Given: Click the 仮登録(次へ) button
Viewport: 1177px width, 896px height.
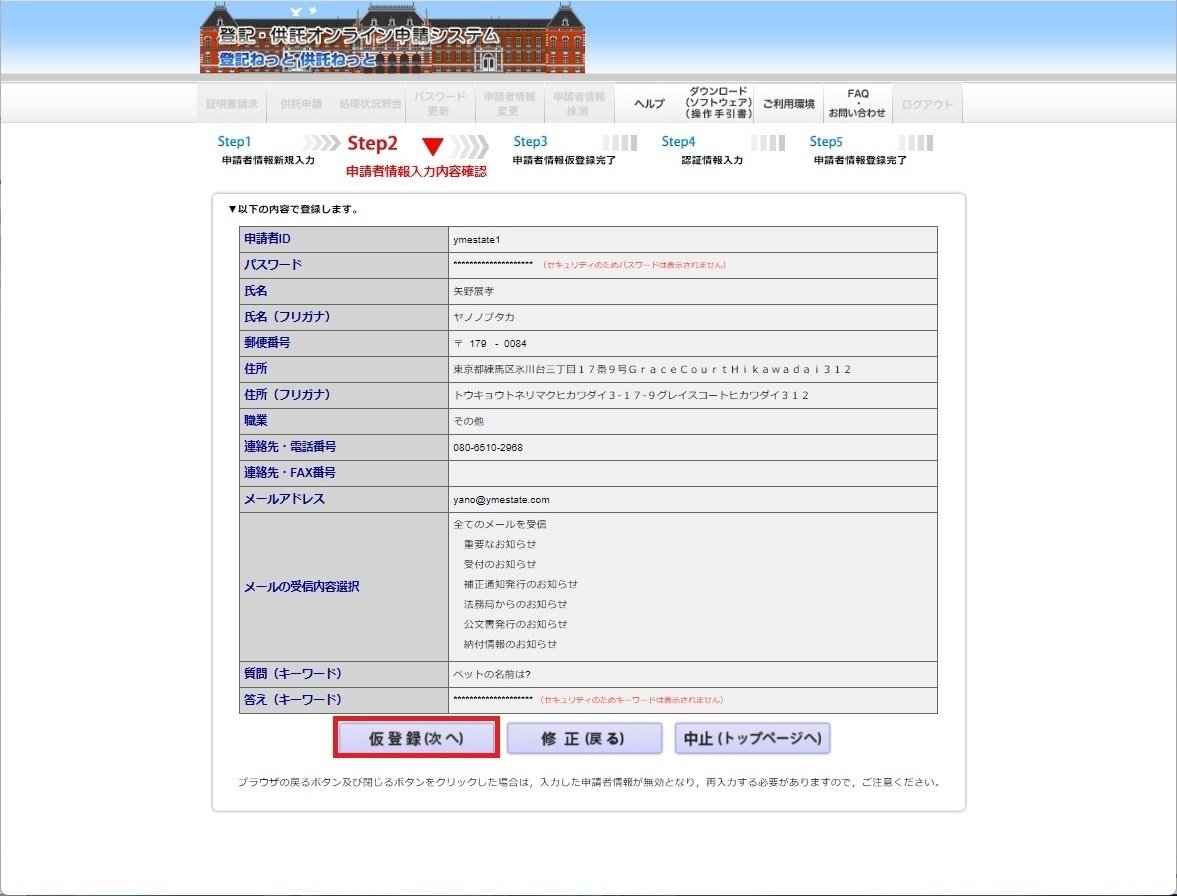Looking at the screenshot, I should pos(416,738).
